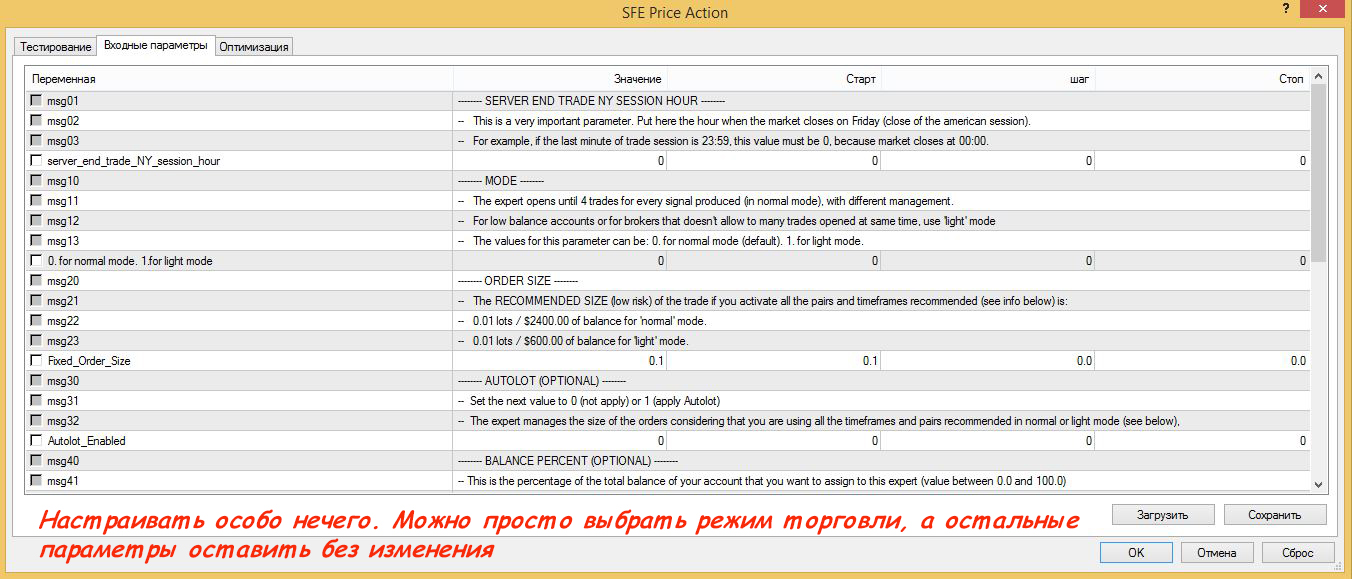Open the Оптимизация tab
Viewport: 1352px width, 579px height.
[x=254, y=47]
